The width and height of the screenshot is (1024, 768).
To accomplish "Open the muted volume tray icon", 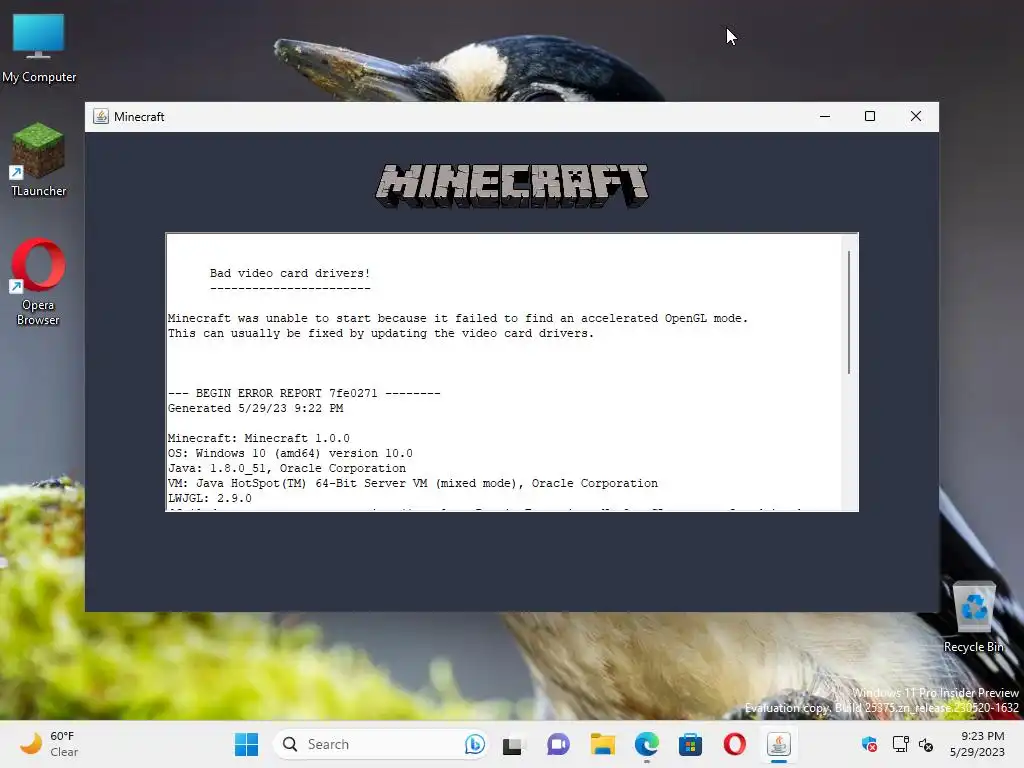I will pos(926,744).
